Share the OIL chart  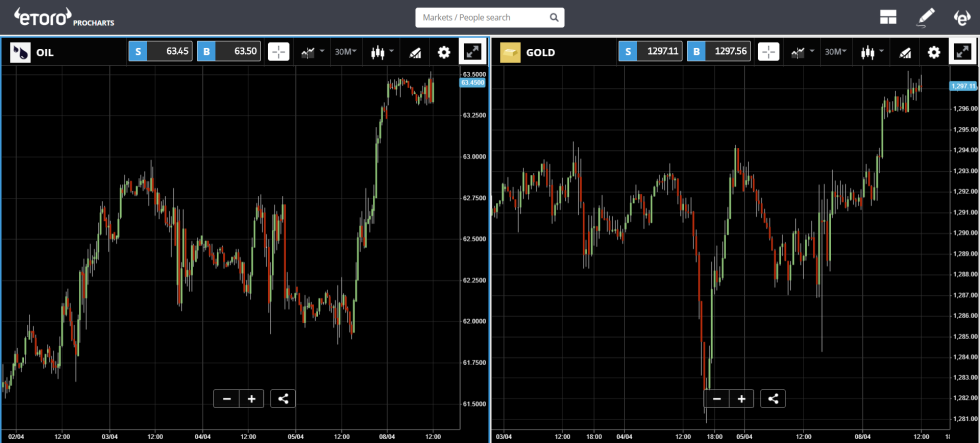pos(283,399)
